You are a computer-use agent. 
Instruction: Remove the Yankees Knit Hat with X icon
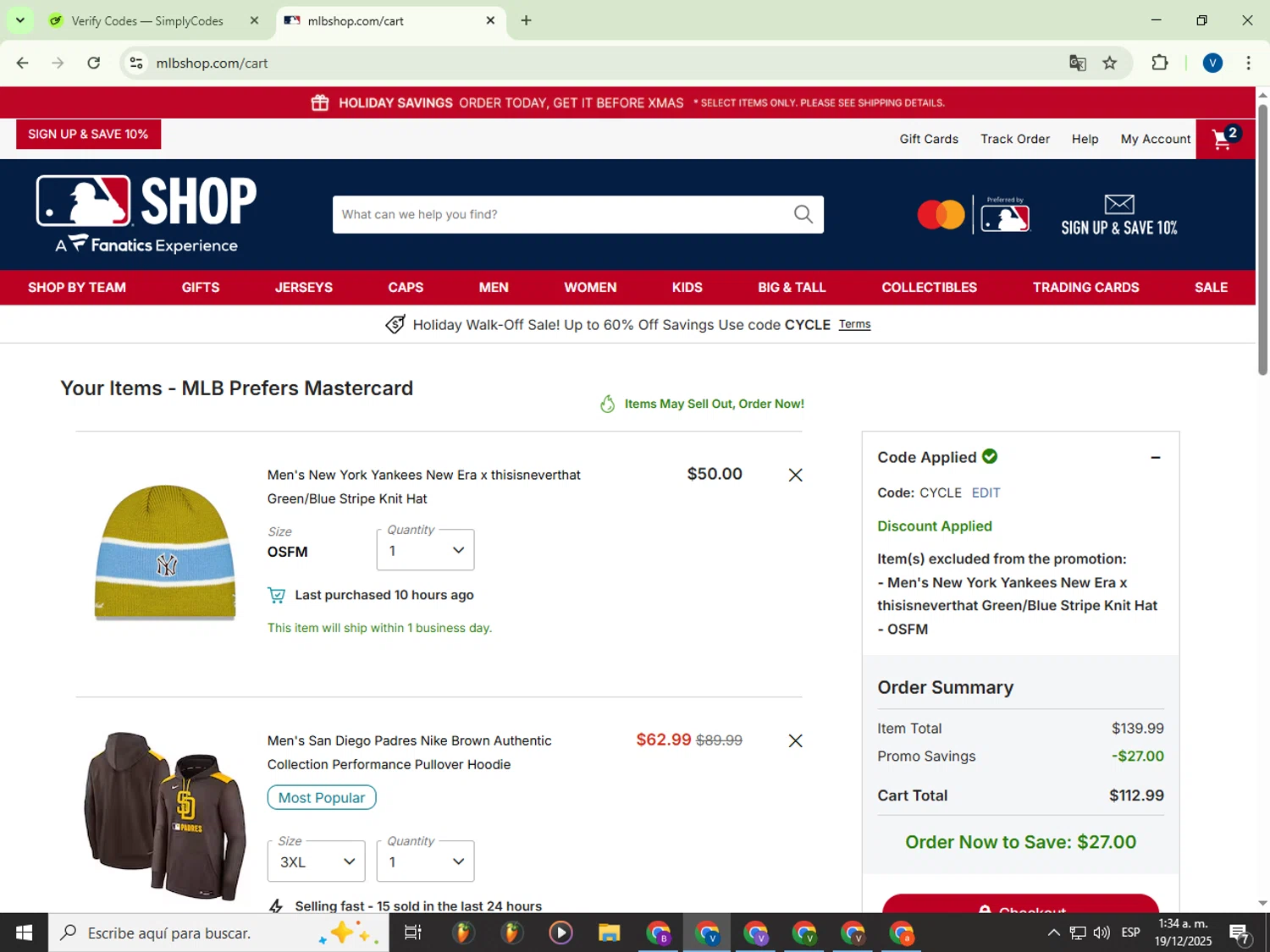point(795,475)
